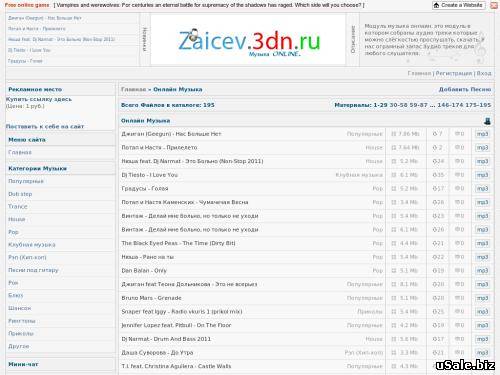
Task: Click Главная in the breadcrumb trail
Action: click(133, 89)
